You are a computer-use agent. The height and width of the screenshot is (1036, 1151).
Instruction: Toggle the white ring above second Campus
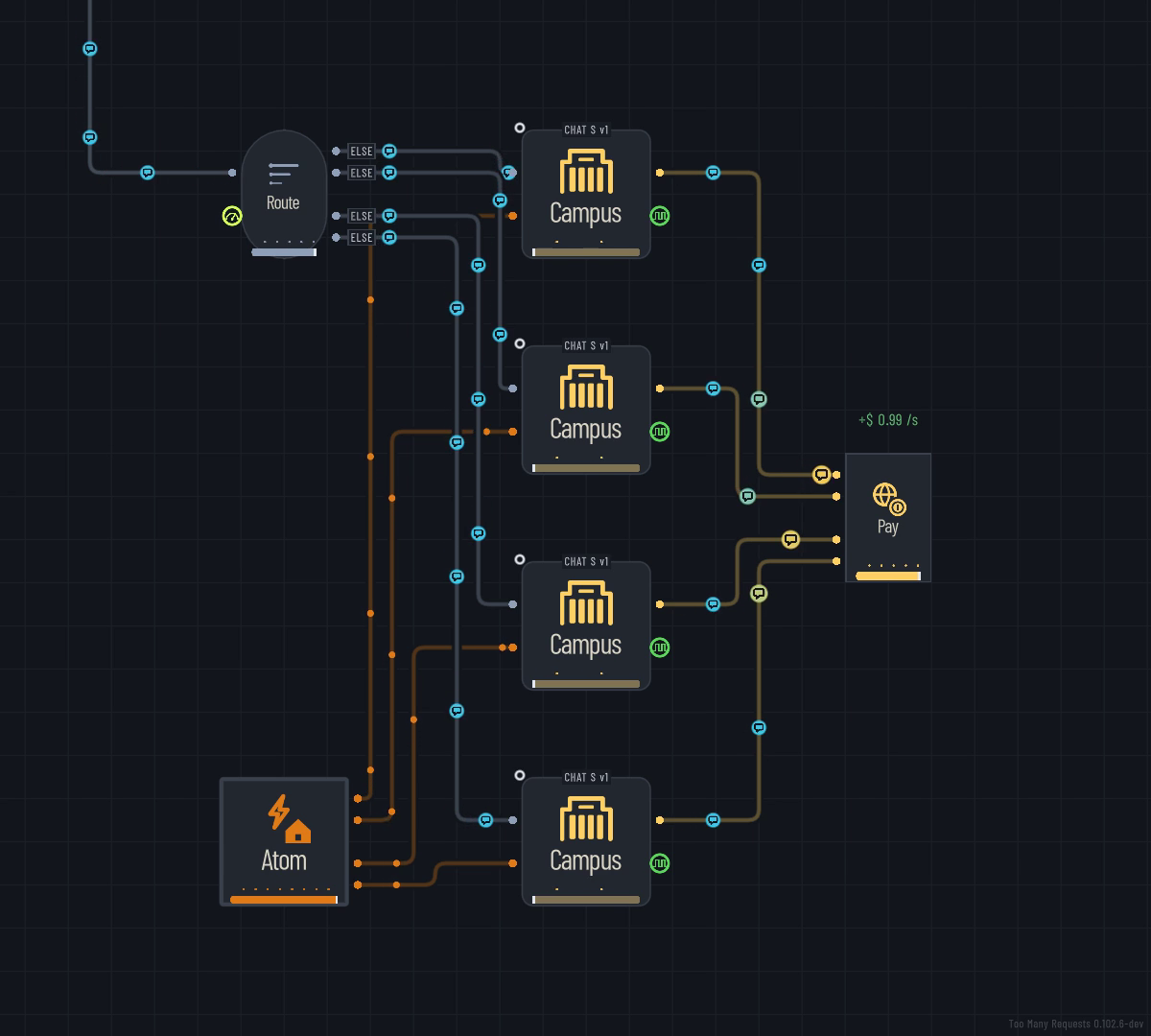520,343
